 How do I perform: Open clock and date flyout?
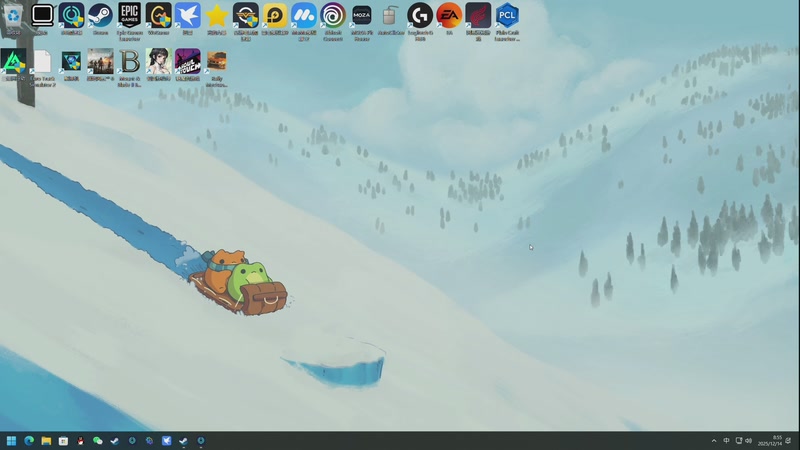(769, 441)
